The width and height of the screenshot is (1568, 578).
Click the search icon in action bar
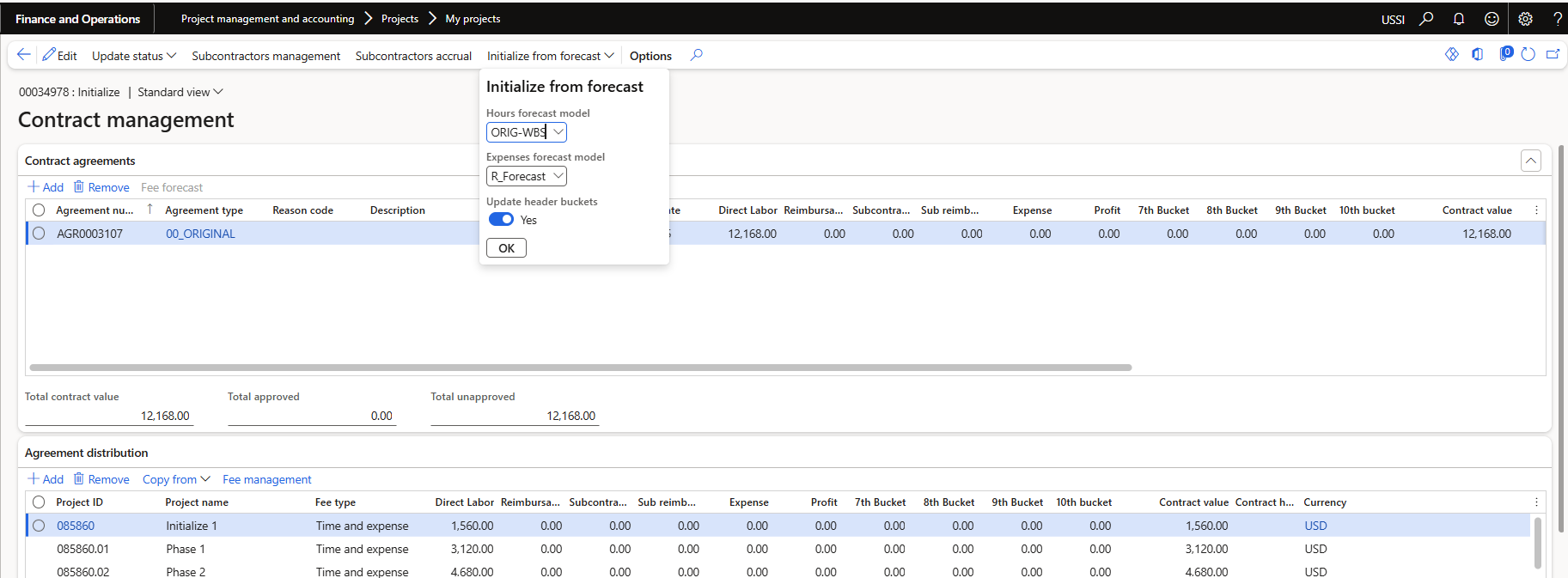coord(696,55)
